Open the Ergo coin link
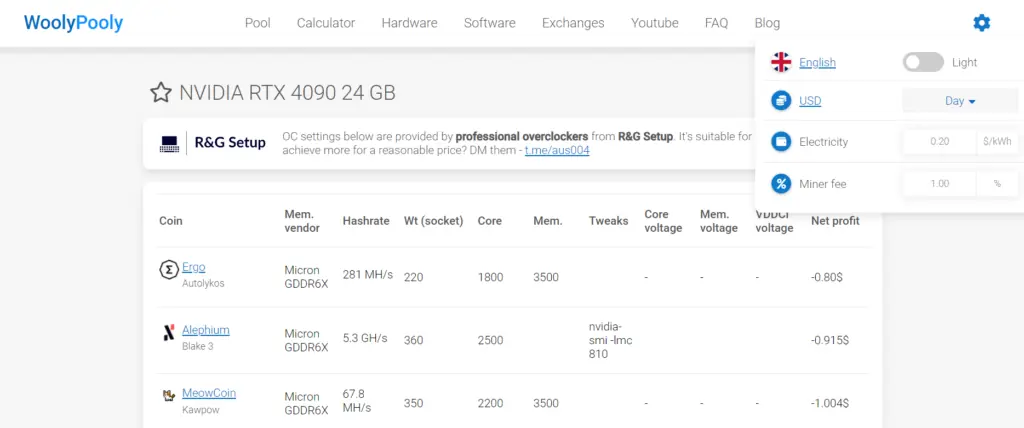Image resolution: width=1024 pixels, height=428 pixels. 194,267
